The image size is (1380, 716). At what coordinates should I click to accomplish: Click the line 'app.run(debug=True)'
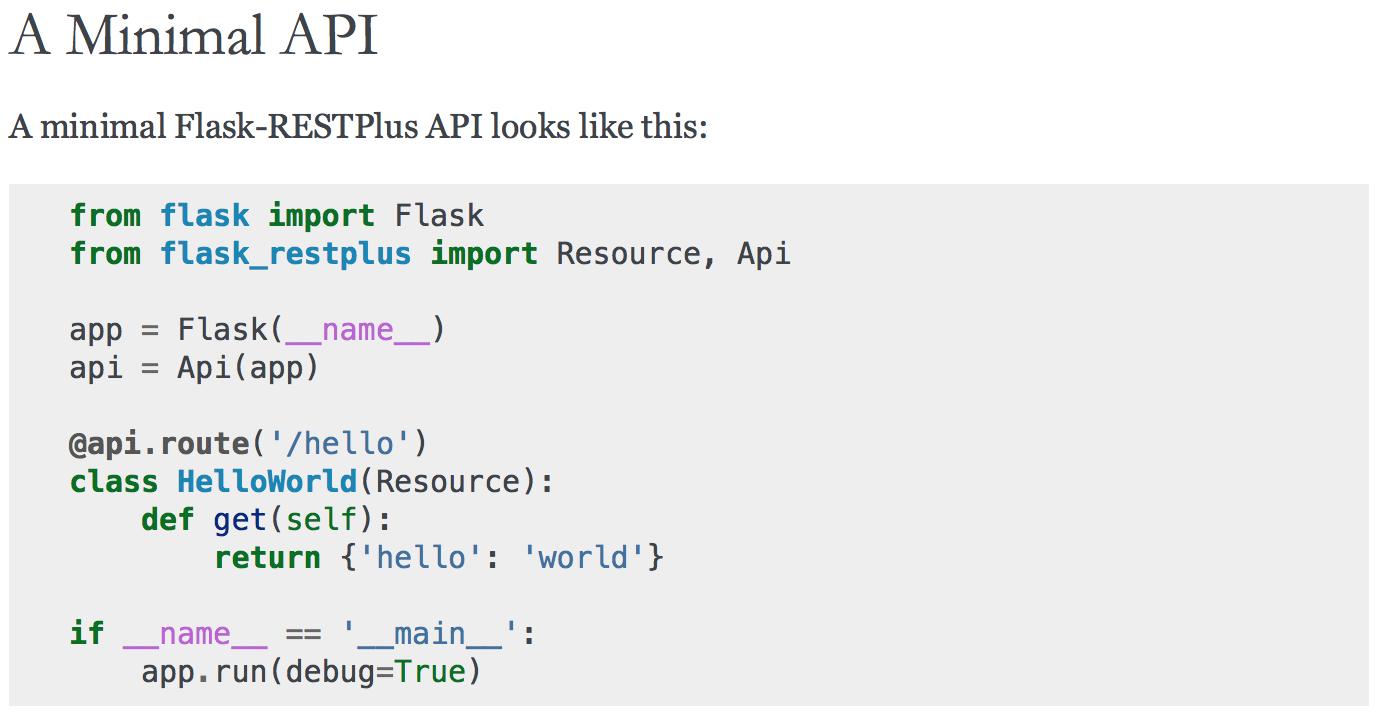(x=311, y=672)
